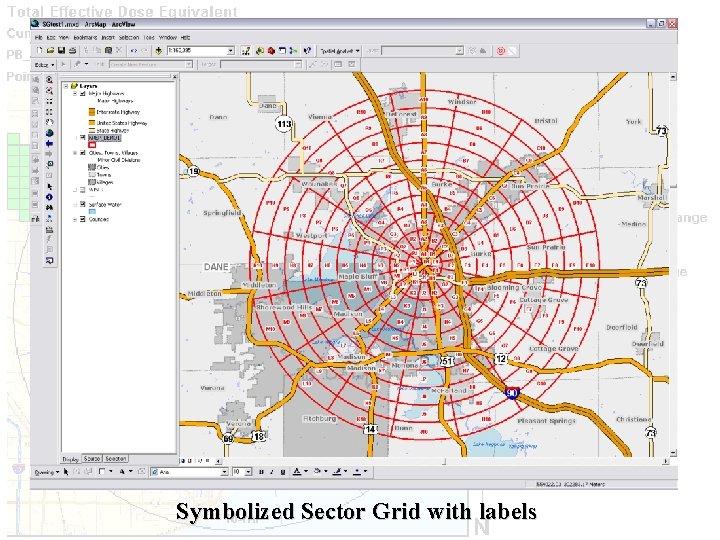This screenshot has height=540, width=720.
Task: Open the Spatial Analyst dropdown
Action: click(340, 51)
